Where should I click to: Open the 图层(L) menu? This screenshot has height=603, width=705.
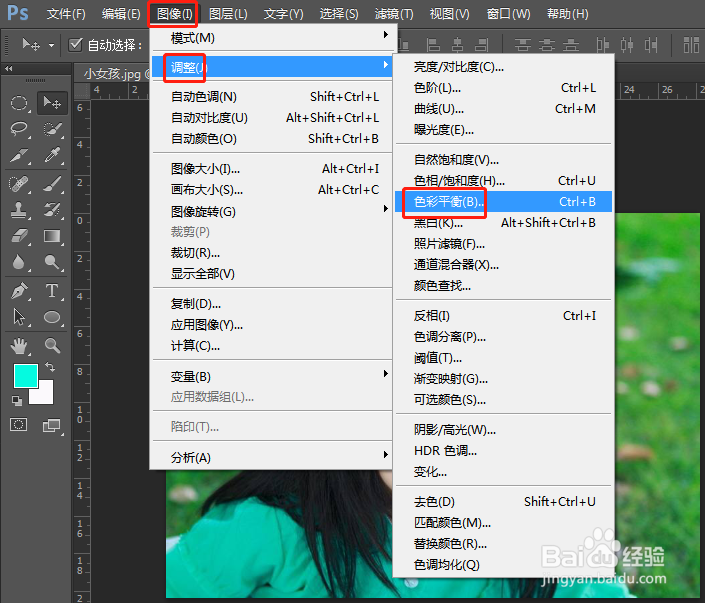point(228,14)
